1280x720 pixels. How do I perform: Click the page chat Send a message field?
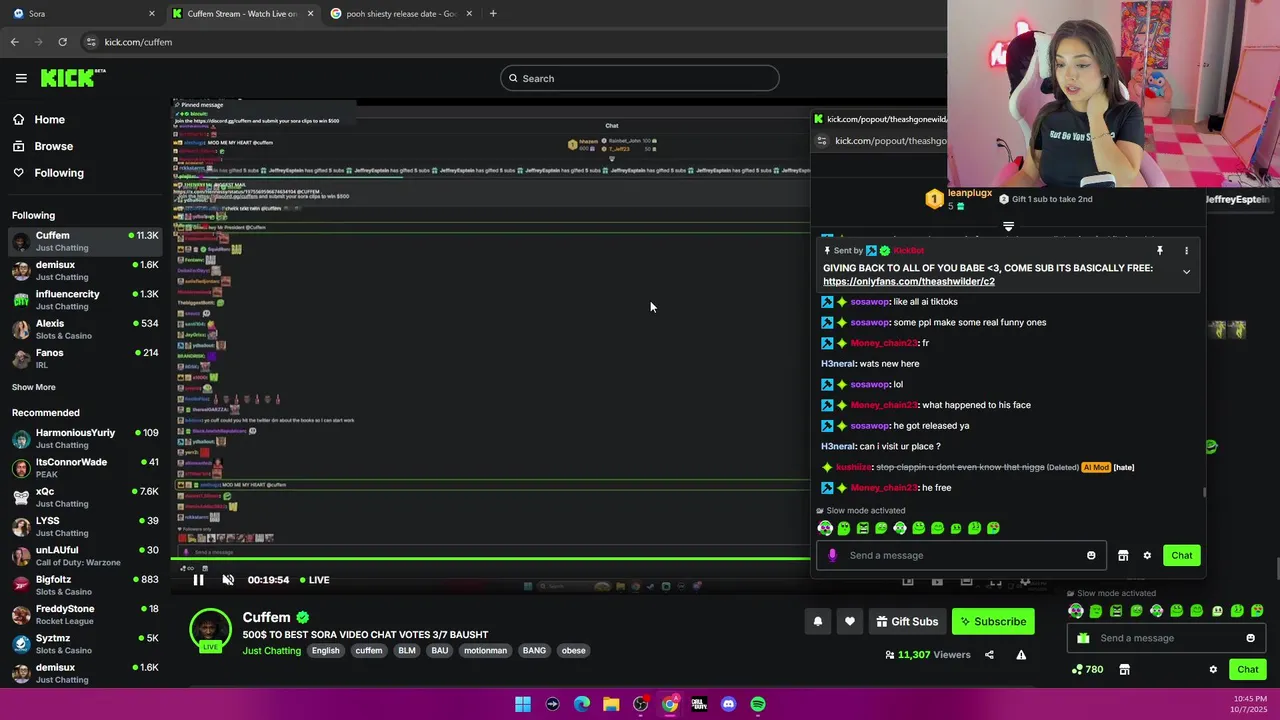tap(1165, 638)
